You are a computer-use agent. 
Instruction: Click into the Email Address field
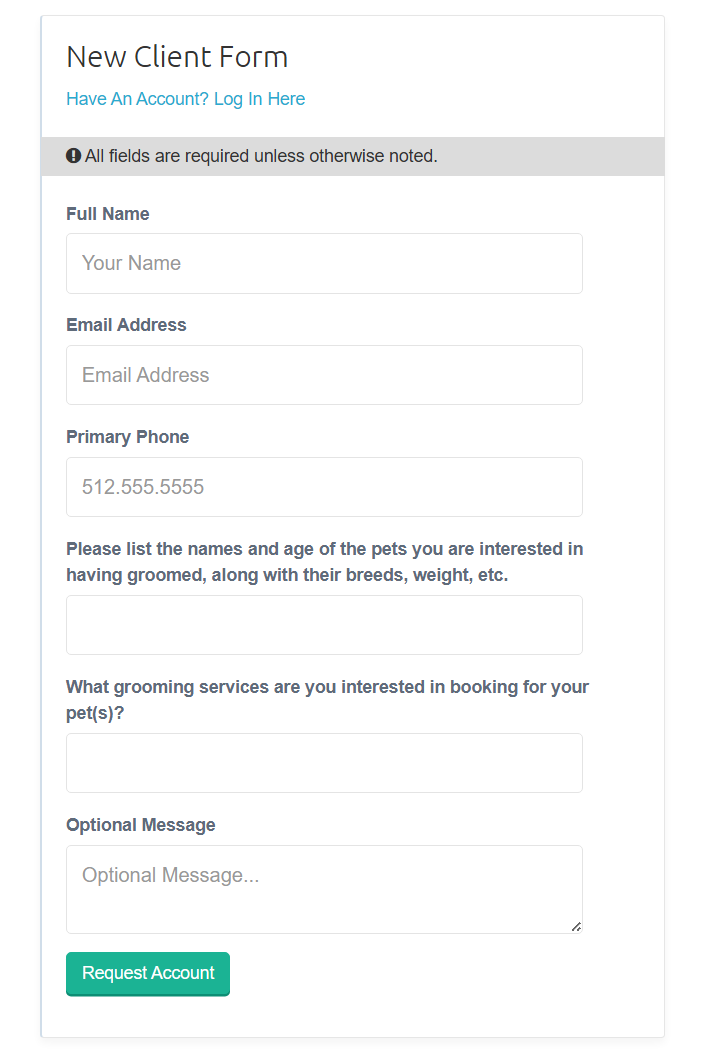coord(324,375)
